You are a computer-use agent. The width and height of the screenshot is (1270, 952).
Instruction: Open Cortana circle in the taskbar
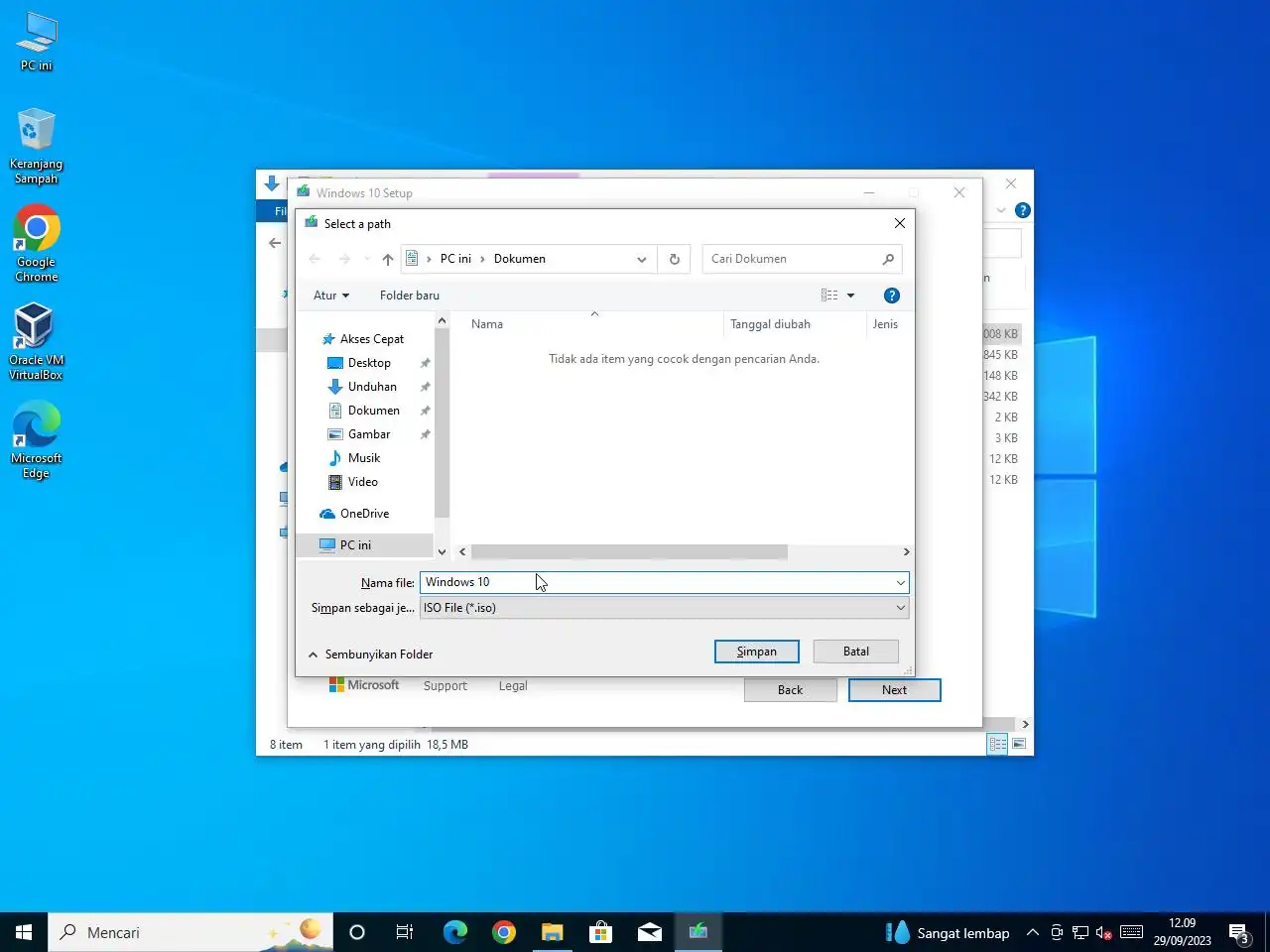pos(357,932)
